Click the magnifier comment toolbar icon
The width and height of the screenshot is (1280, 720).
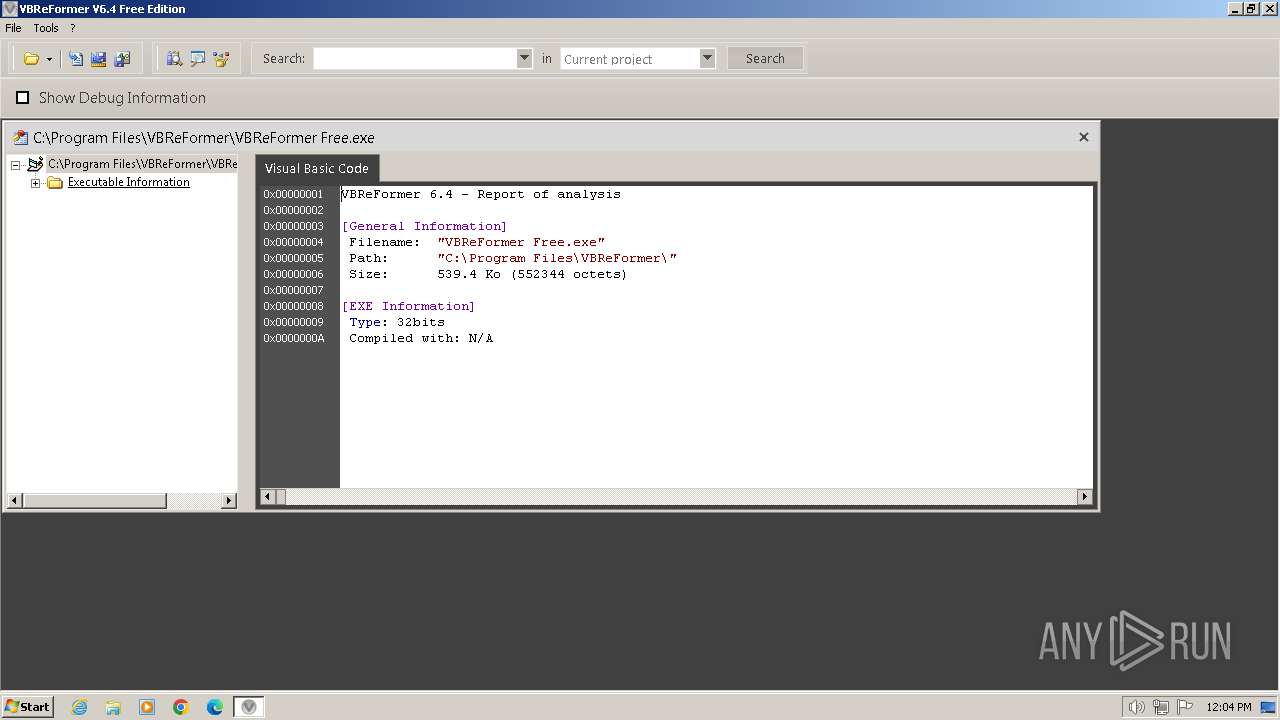pos(198,59)
